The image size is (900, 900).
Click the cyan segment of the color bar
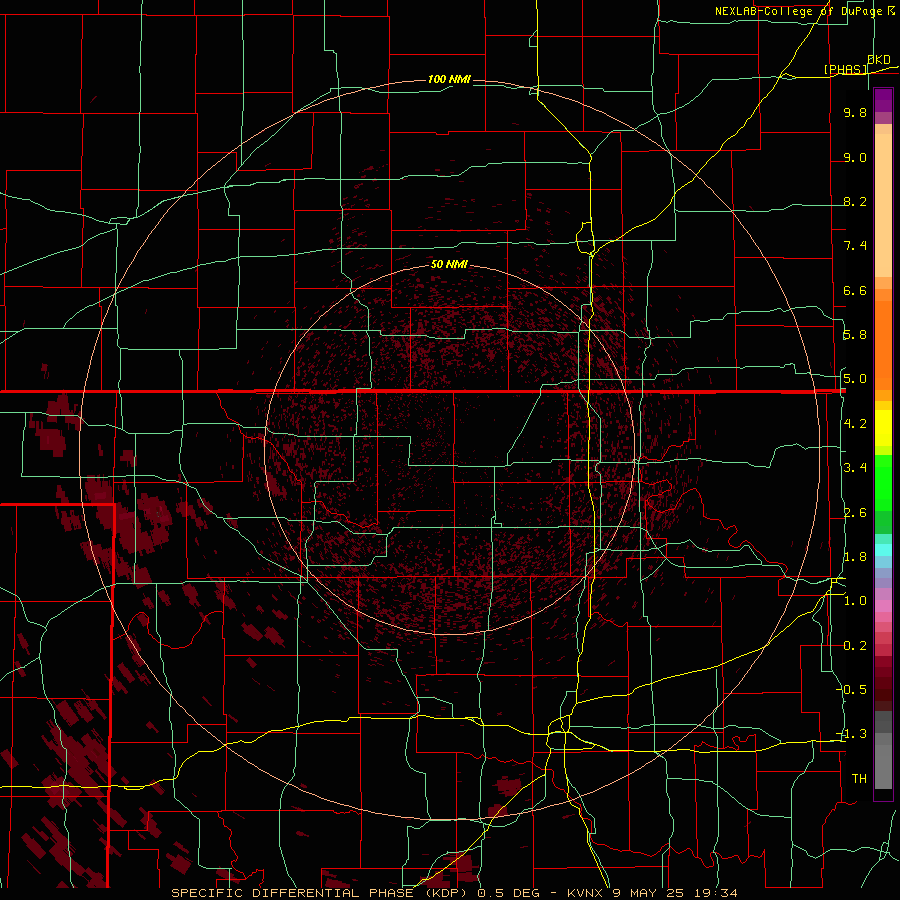[883, 550]
